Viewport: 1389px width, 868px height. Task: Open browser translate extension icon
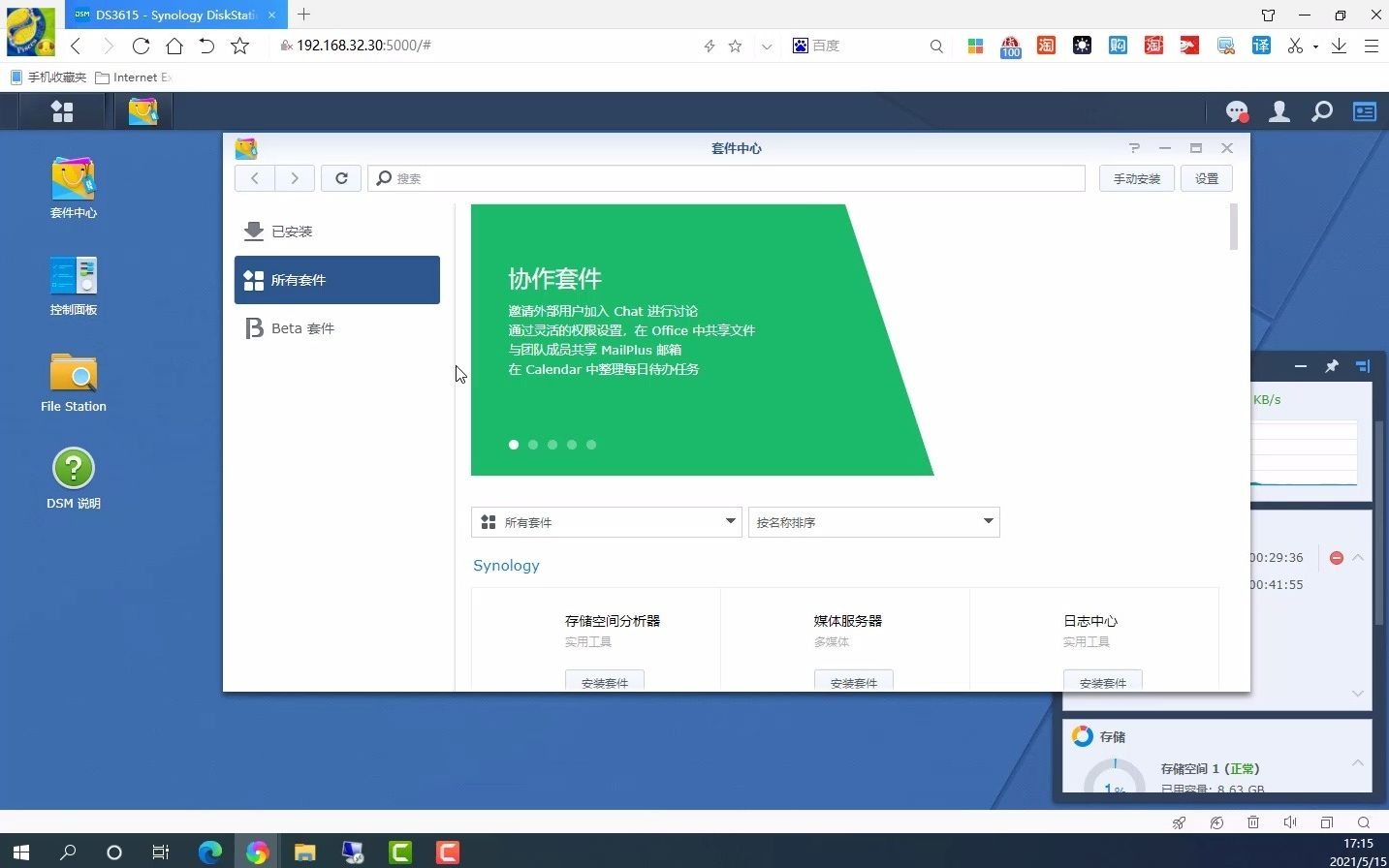click(x=1261, y=46)
